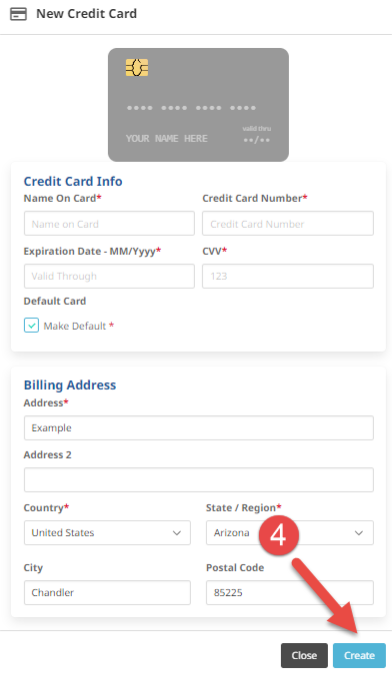Viewport: 392px width, 679px height.
Task: Click the chevron arrow in the State field
Action: tap(359, 533)
